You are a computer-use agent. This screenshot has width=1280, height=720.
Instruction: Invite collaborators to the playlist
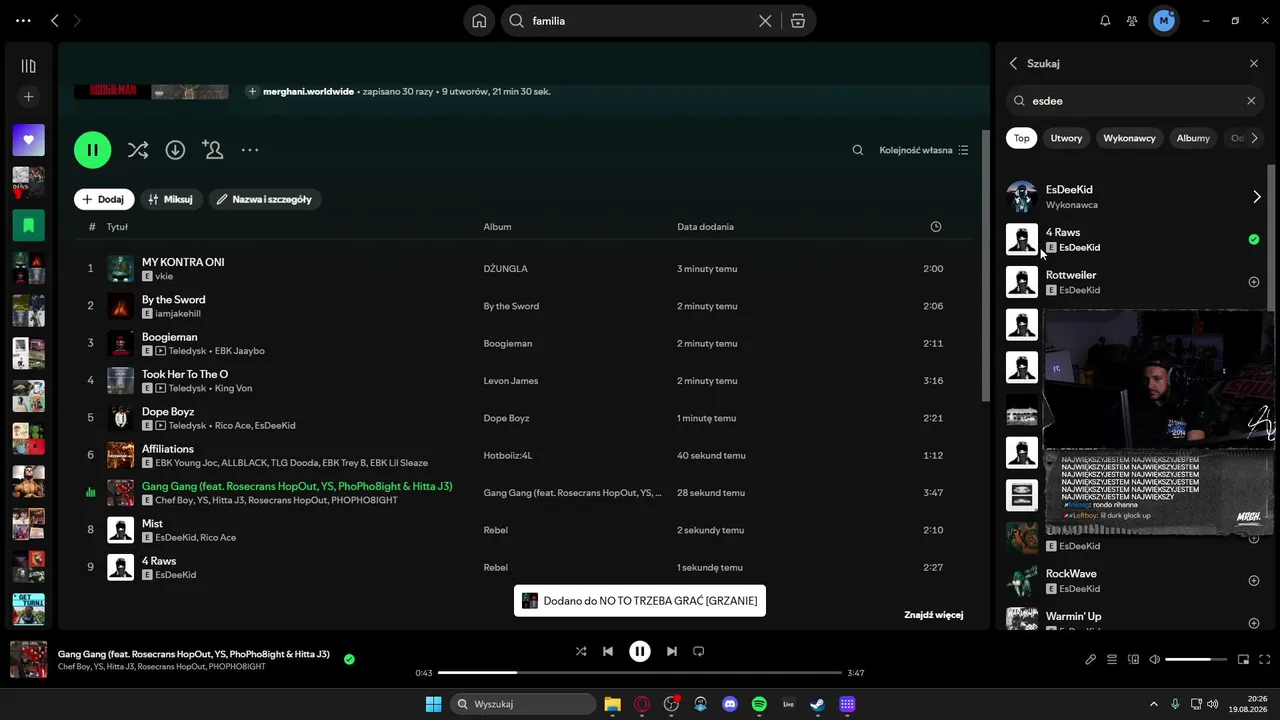click(212, 150)
